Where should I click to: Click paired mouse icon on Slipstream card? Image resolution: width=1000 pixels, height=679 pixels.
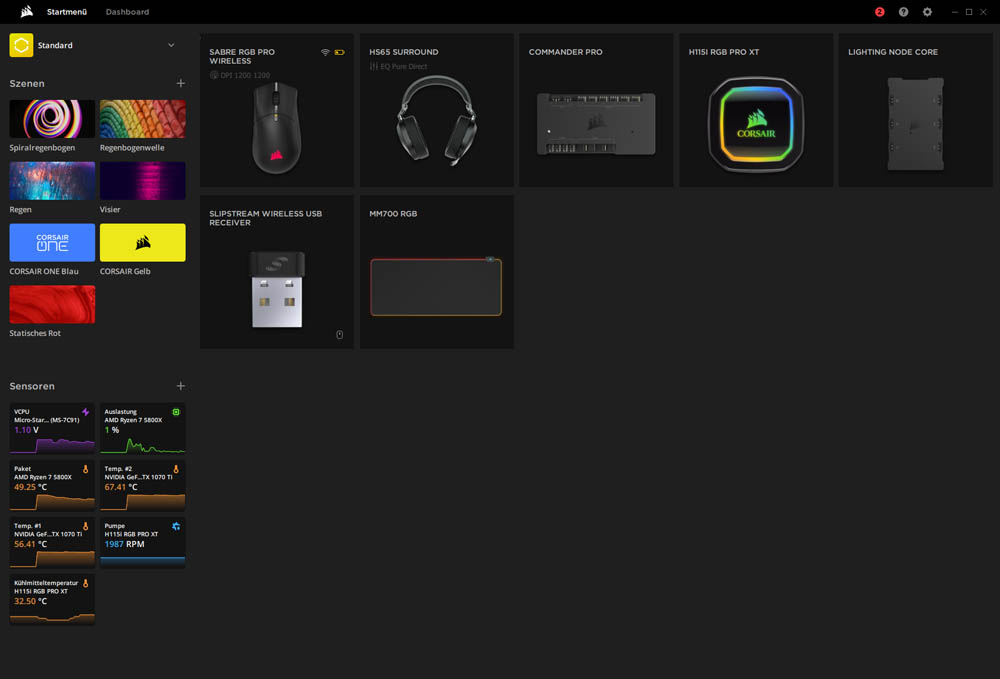click(340, 335)
